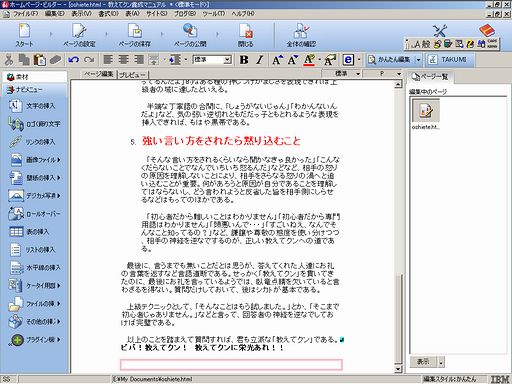The height and width of the screenshot is (384, 512).
Task: Click the blue undo arrow
Action: point(73,60)
